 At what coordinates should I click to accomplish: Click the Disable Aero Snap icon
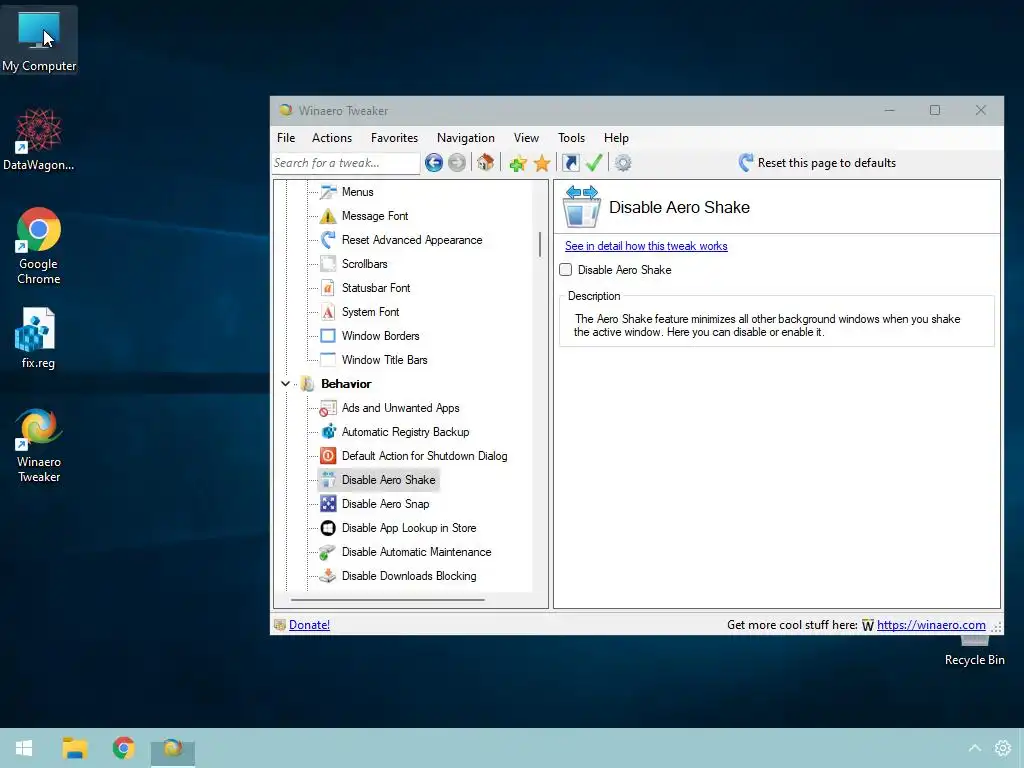(x=328, y=504)
